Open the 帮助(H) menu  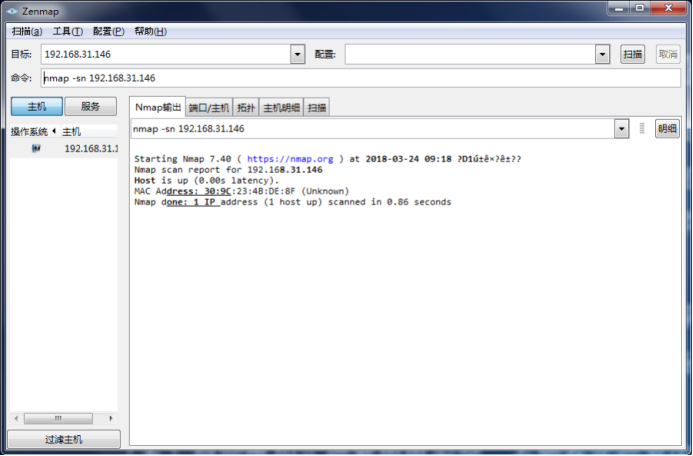point(150,31)
